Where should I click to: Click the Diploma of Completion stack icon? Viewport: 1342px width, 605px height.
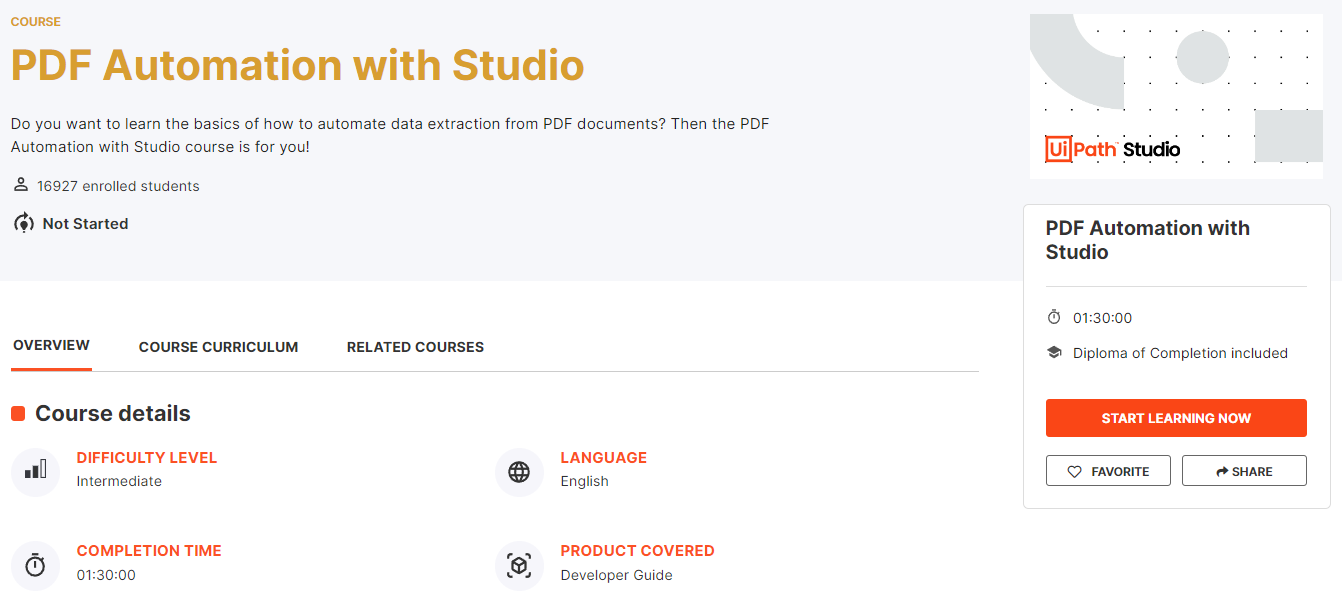tap(1055, 352)
